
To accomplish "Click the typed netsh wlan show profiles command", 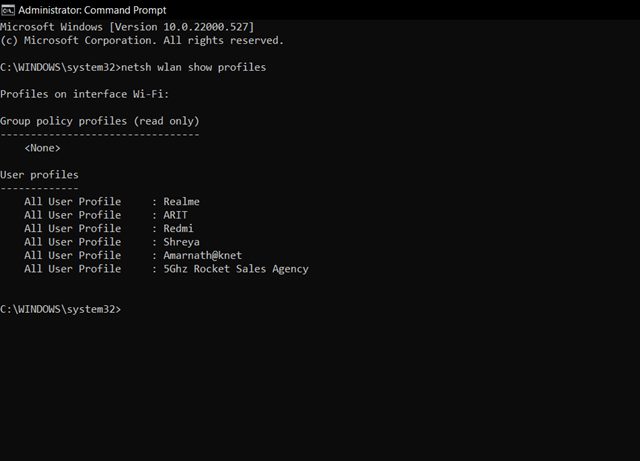I will [x=193, y=67].
